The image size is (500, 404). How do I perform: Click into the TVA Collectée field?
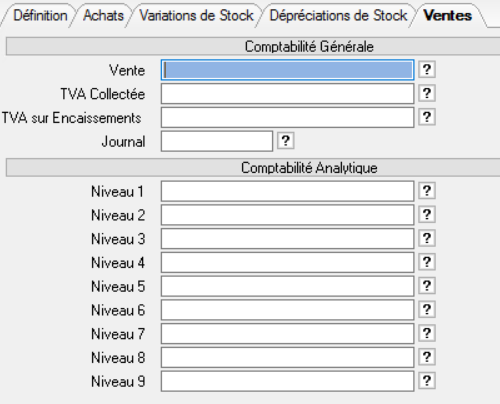pos(288,94)
